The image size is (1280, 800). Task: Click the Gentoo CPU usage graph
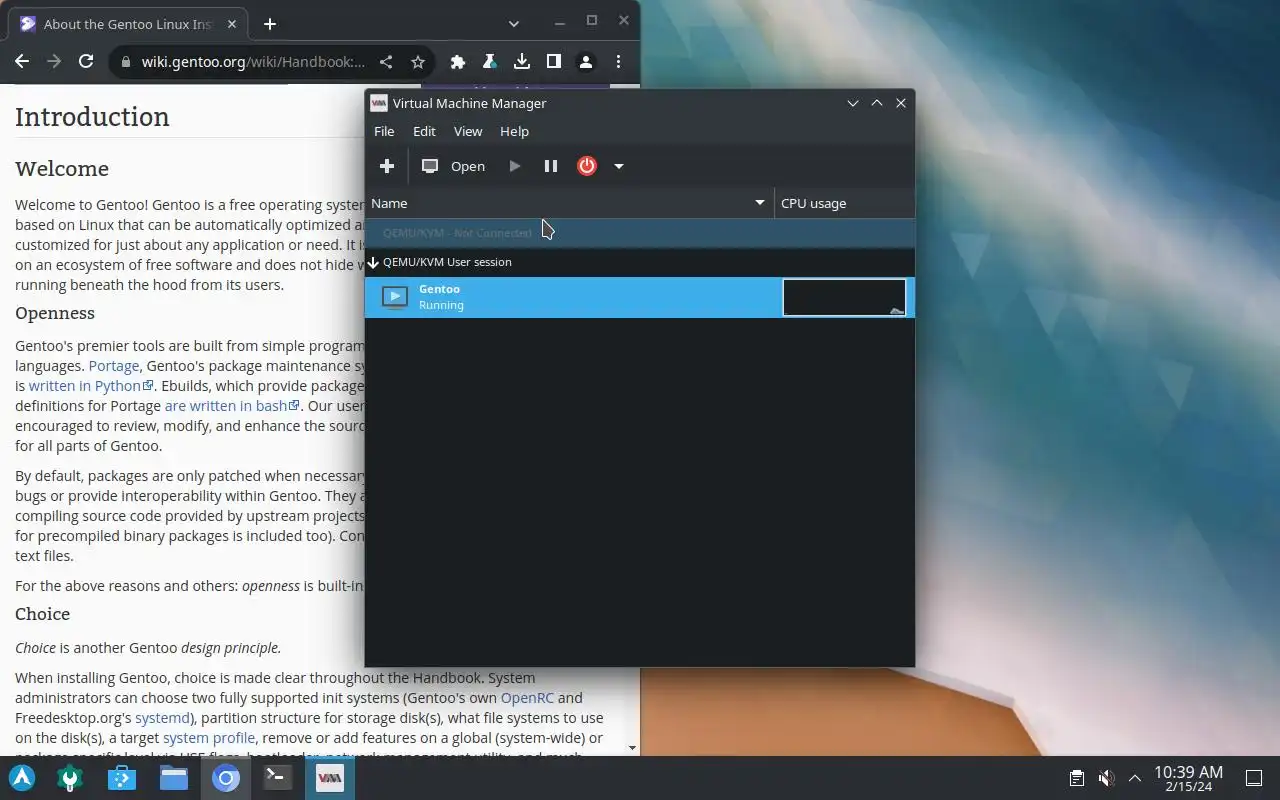click(845, 297)
